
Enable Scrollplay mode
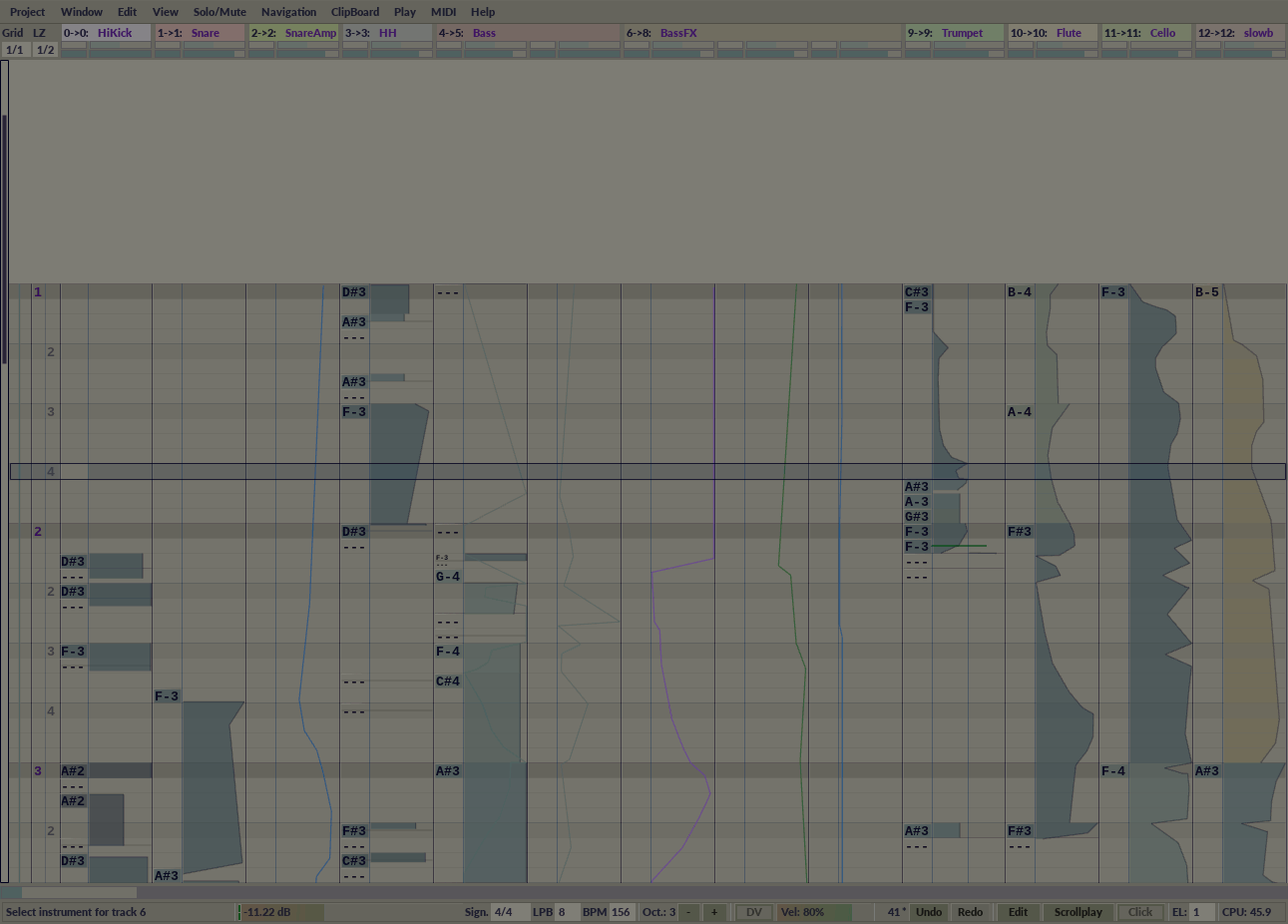1077,912
